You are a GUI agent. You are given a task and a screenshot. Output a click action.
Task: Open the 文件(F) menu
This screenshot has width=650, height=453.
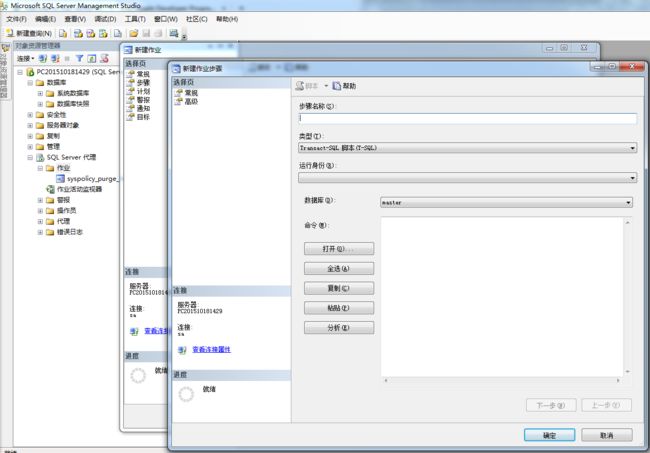16,19
